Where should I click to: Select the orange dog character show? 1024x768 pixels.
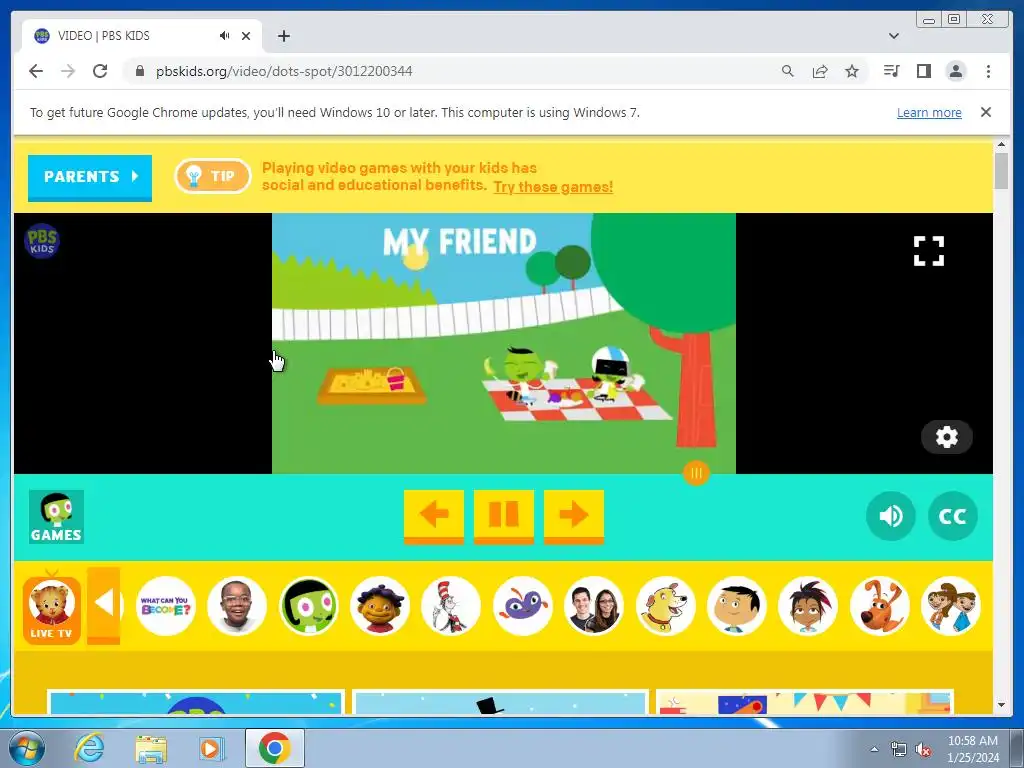pyautogui.click(x=880, y=606)
